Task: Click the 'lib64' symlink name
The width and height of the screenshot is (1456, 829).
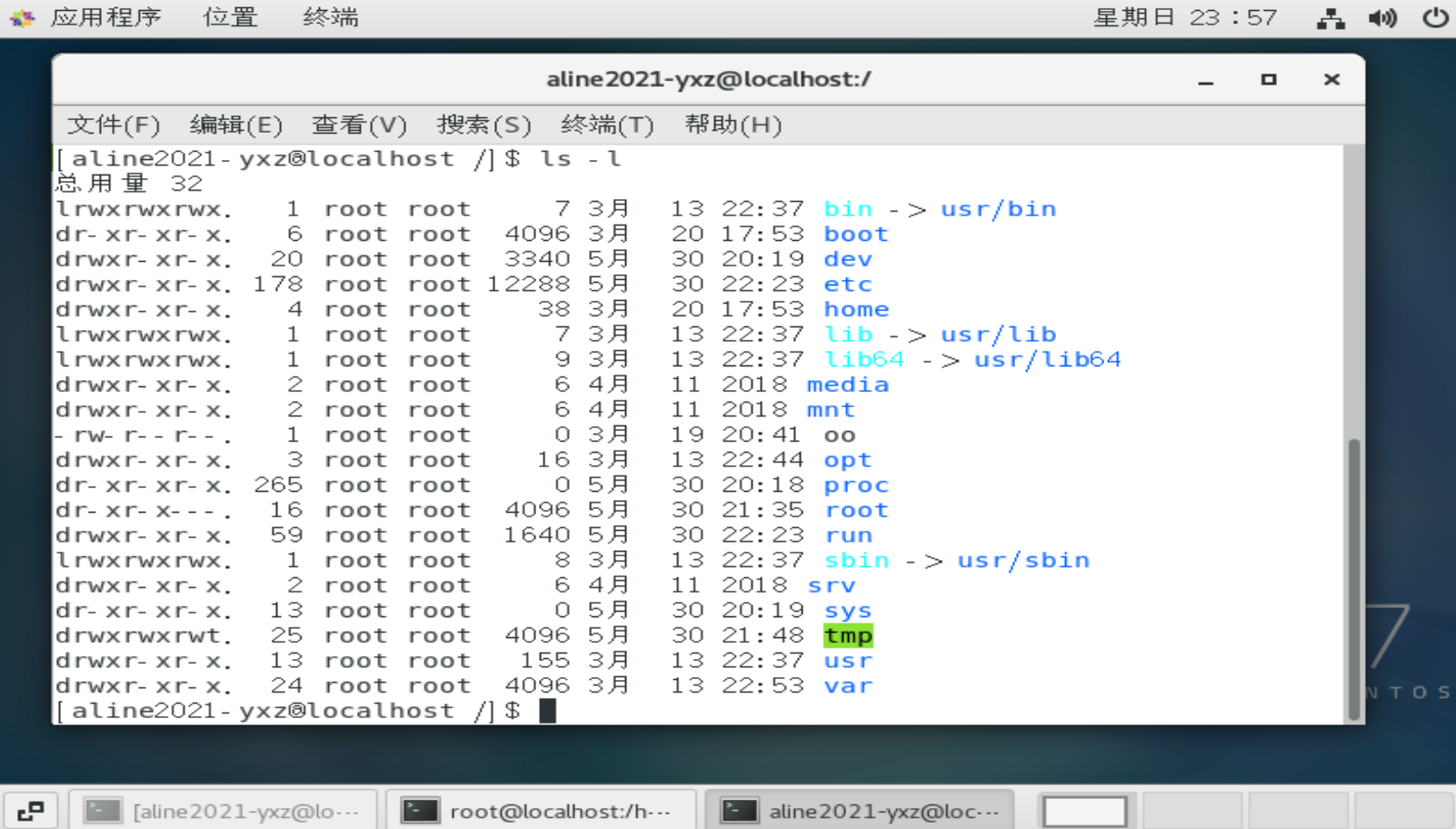Action: point(864,360)
